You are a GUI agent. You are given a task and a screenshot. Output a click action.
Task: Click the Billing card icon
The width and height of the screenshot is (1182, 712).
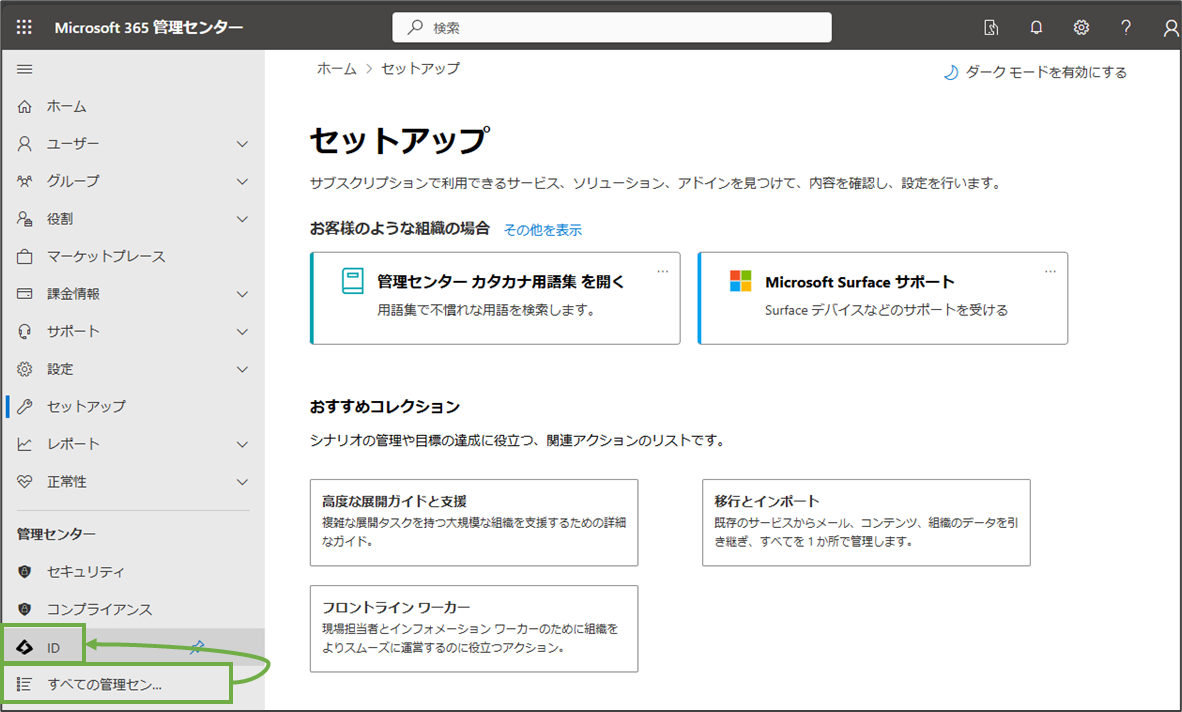(x=25, y=294)
